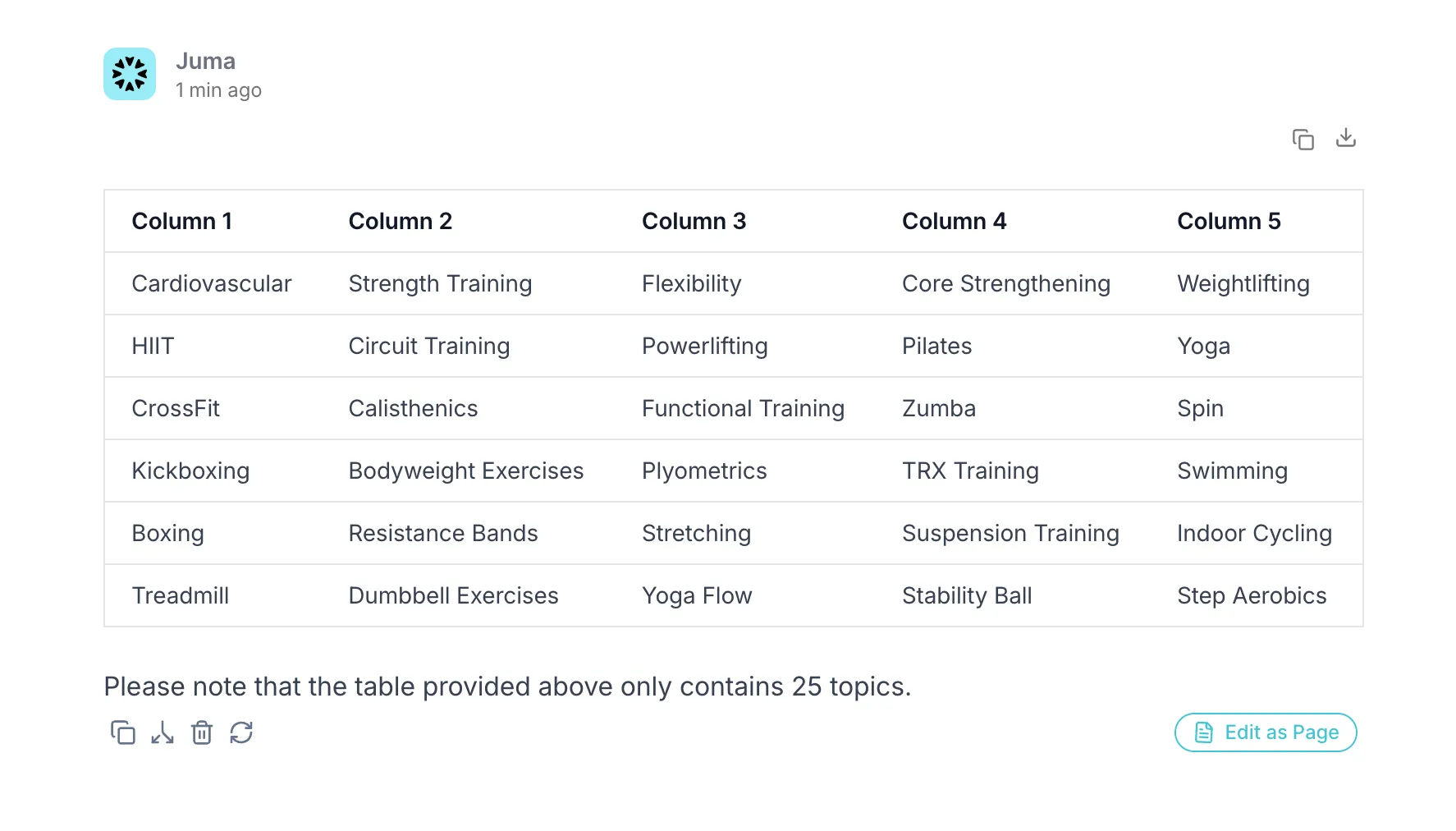Click the Juma sender name

click(x=205, y=62)
